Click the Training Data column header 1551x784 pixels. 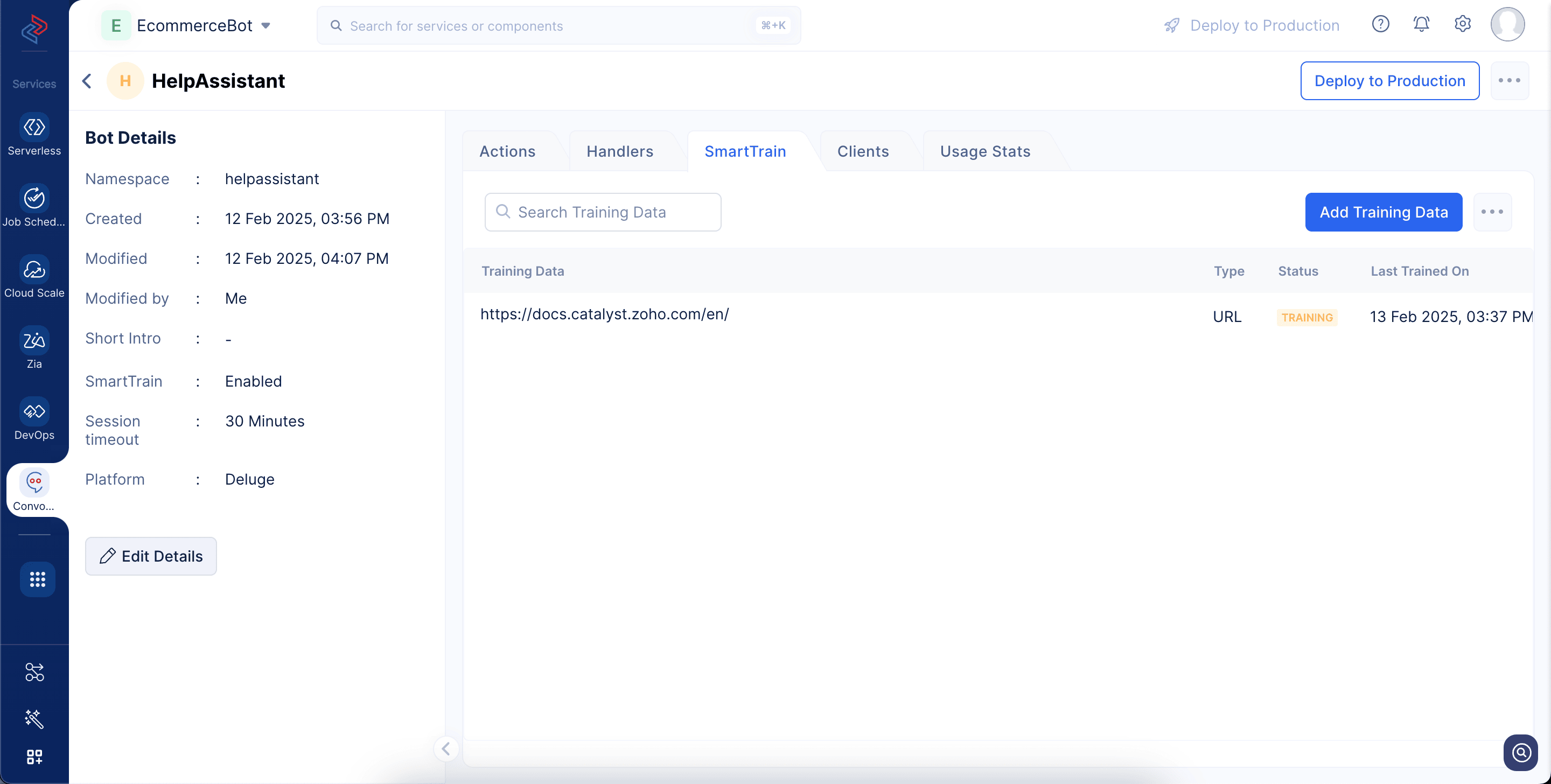(x=522, y=271)
